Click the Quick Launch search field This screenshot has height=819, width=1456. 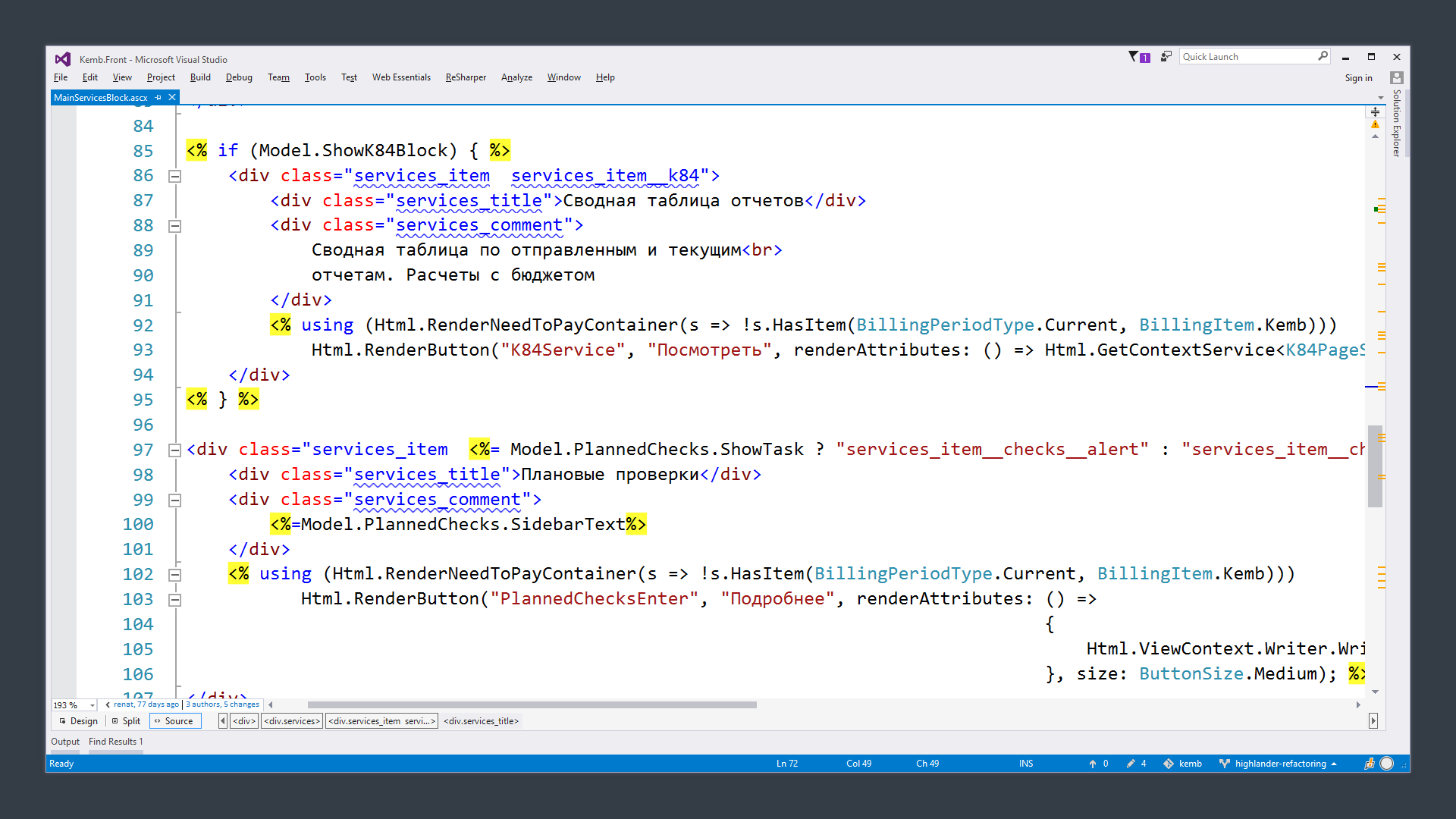pyautogui.click(x=1244, y=56)
